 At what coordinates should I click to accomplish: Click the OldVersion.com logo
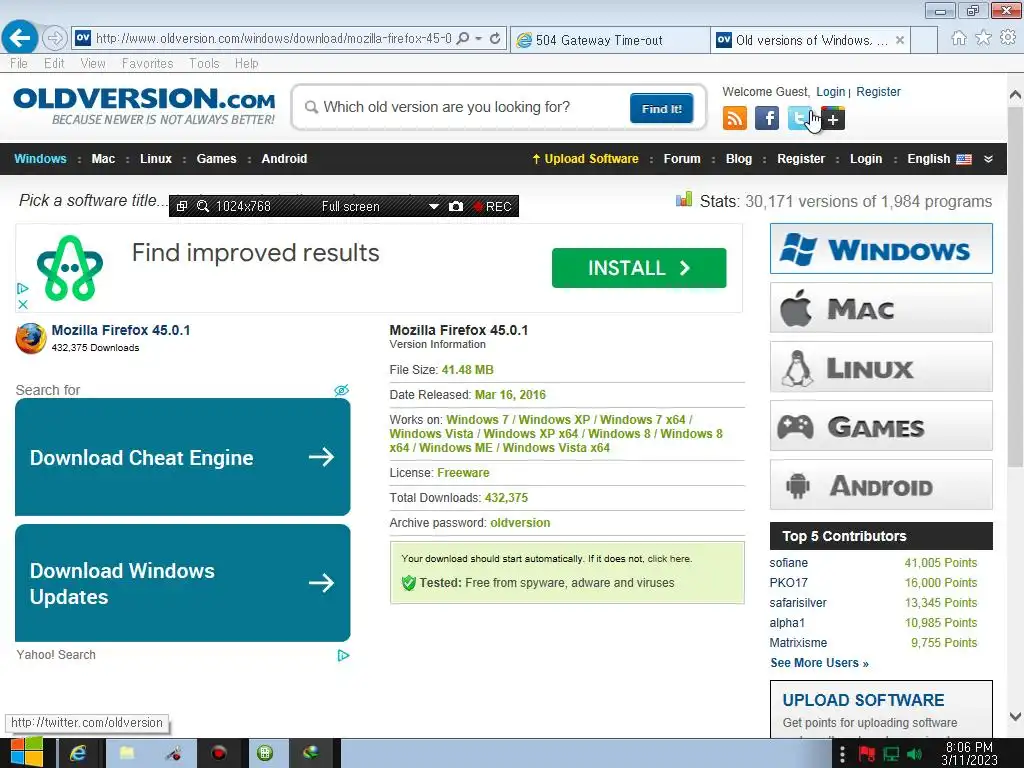pyautogui.click(x=144, y=106)
